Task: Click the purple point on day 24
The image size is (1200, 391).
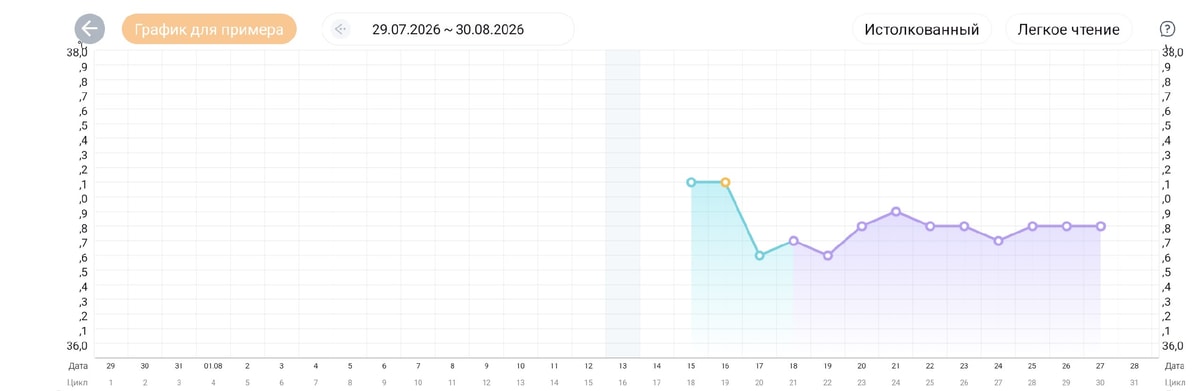Action: [x=998, y=241]
